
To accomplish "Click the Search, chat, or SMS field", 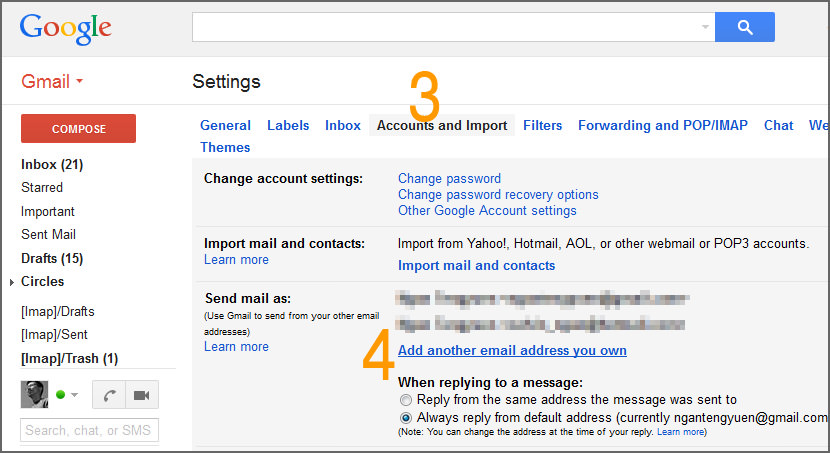I will click(89, 430).
